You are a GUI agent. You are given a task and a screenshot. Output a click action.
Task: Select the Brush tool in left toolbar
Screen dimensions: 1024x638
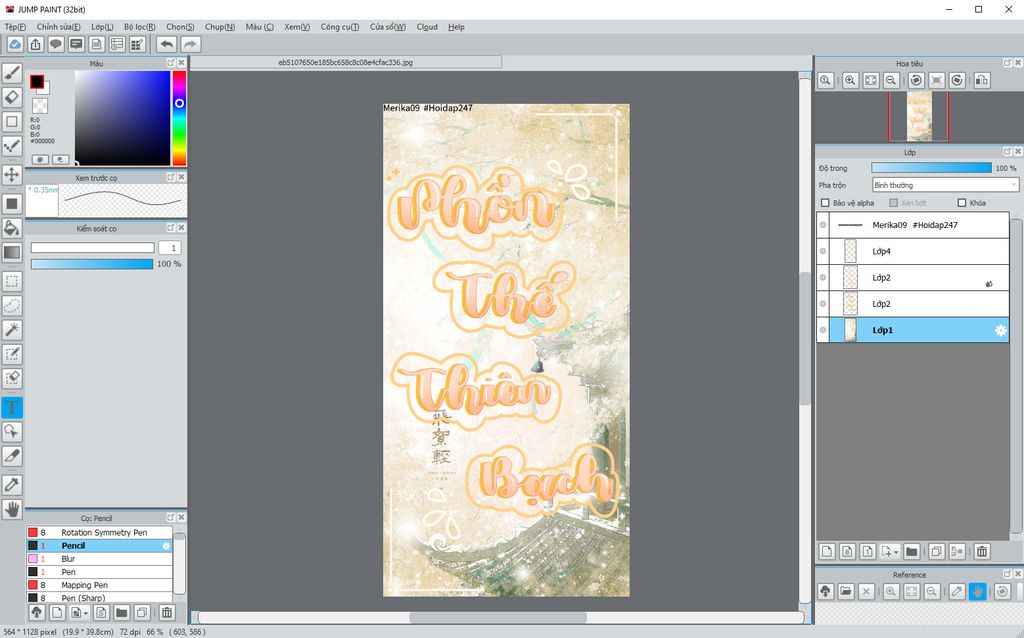(12, 73)
